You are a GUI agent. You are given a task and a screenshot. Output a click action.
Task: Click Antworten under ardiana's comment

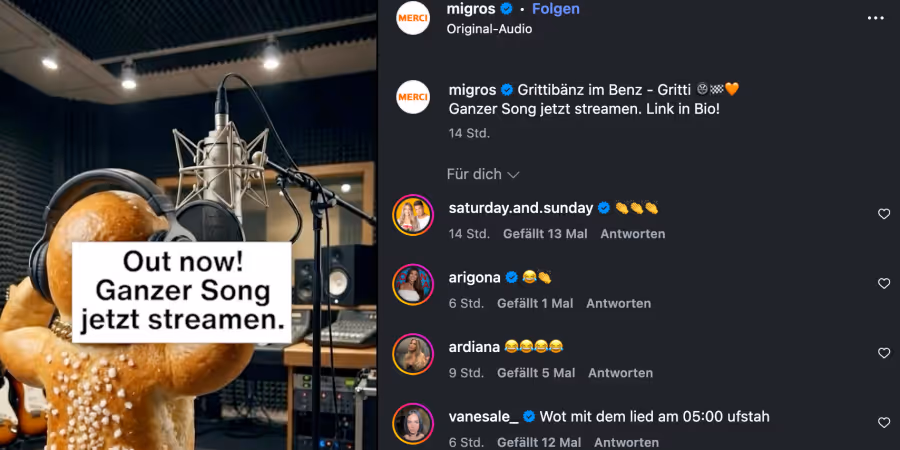tap(620, 373)
